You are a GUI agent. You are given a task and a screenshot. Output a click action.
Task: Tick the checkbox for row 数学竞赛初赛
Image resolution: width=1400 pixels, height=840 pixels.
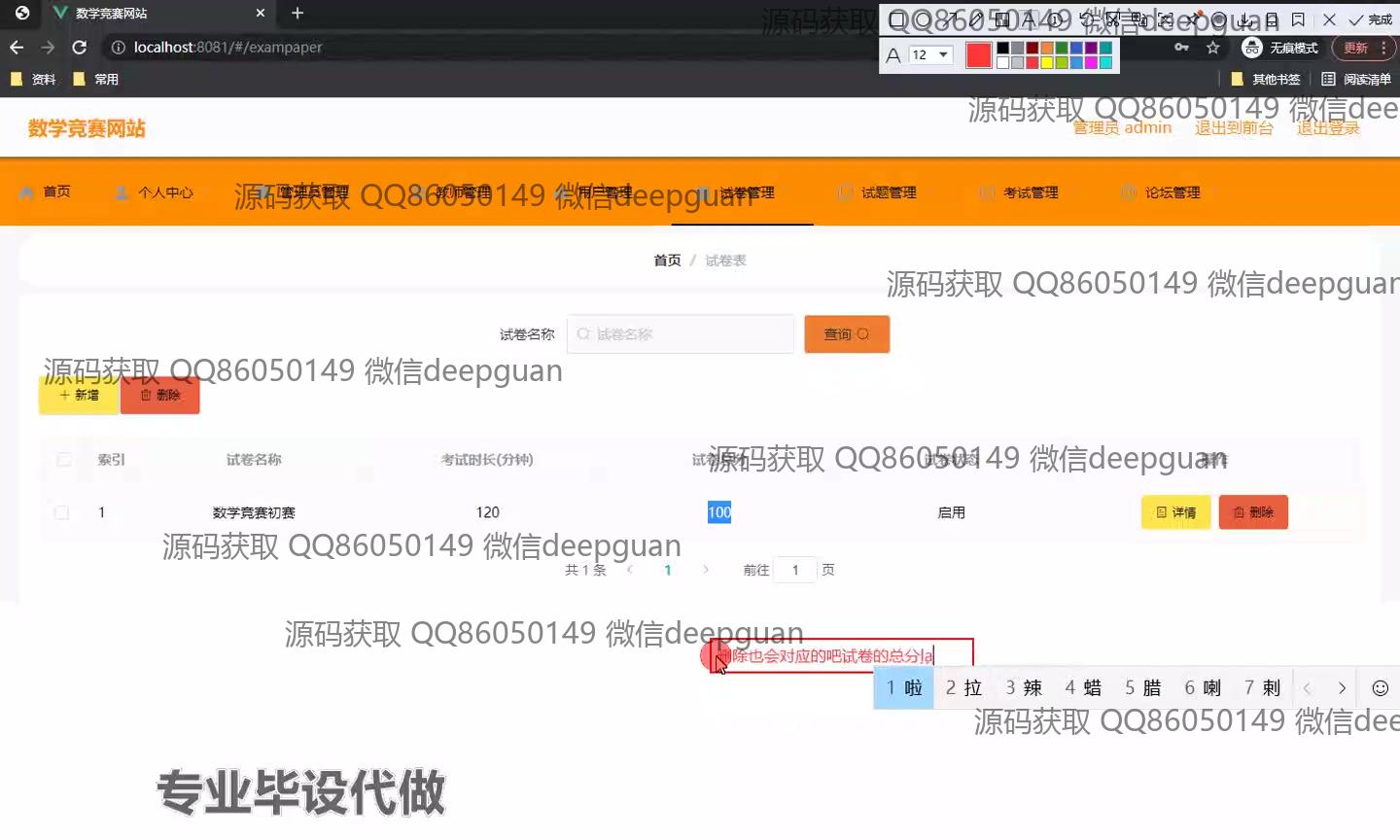pos(61,512)
